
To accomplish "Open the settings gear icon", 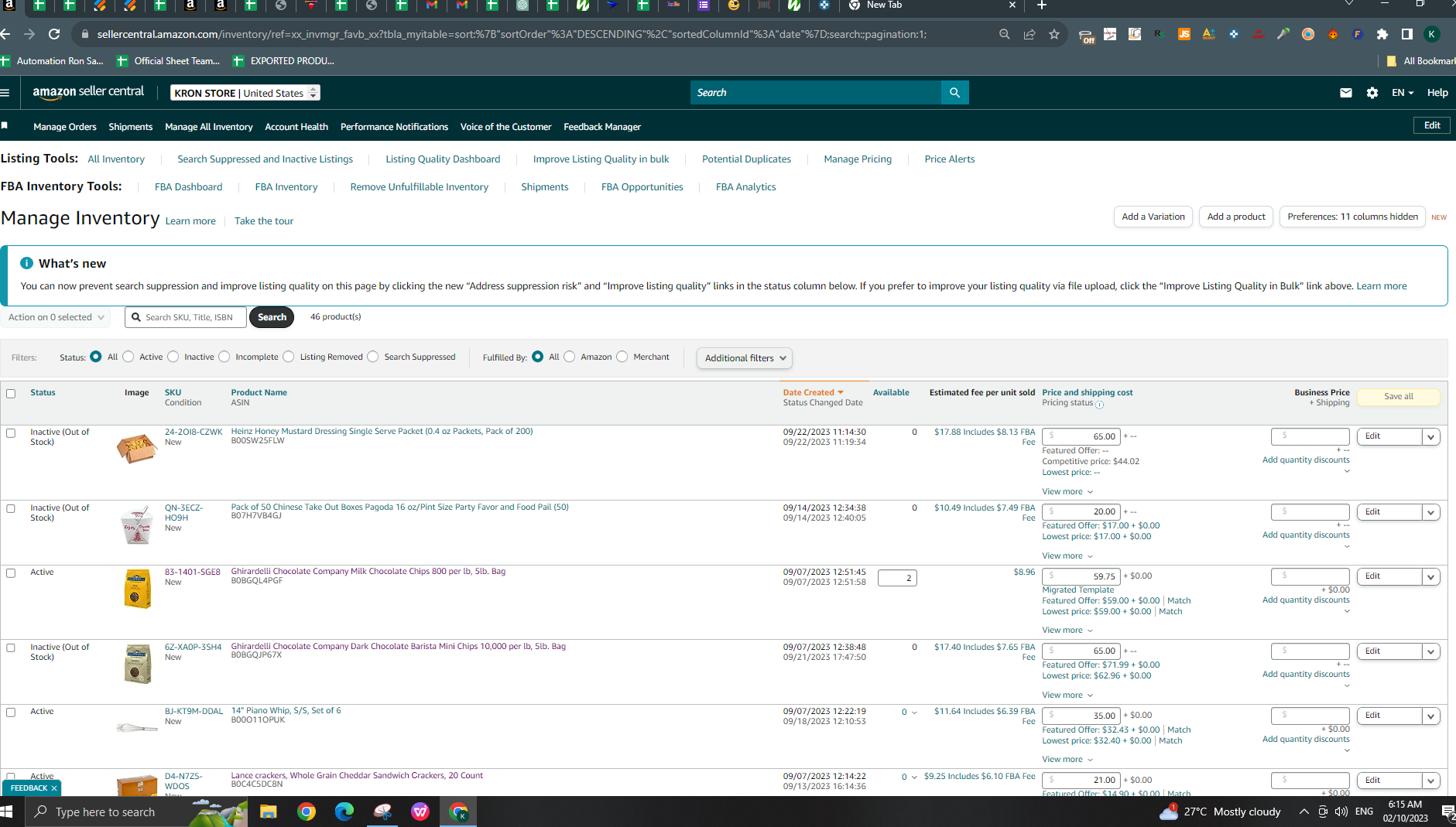I will click(x=1372, y=93).
